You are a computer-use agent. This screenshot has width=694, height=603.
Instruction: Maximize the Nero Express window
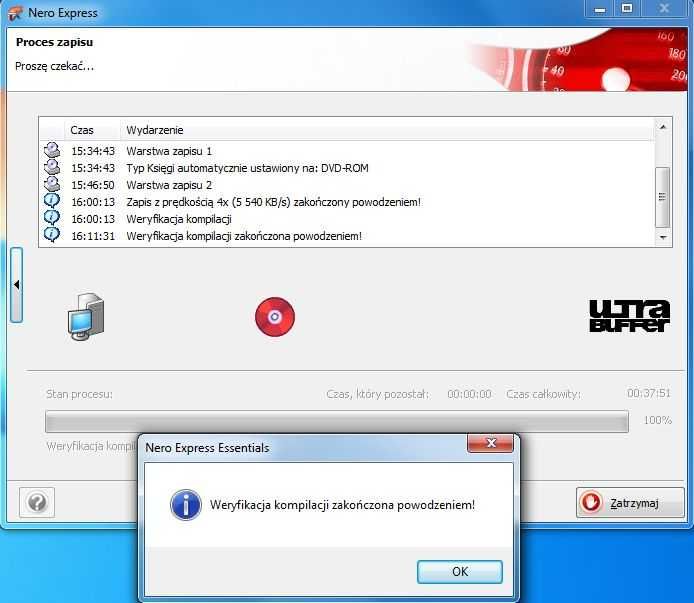[627, 8]
